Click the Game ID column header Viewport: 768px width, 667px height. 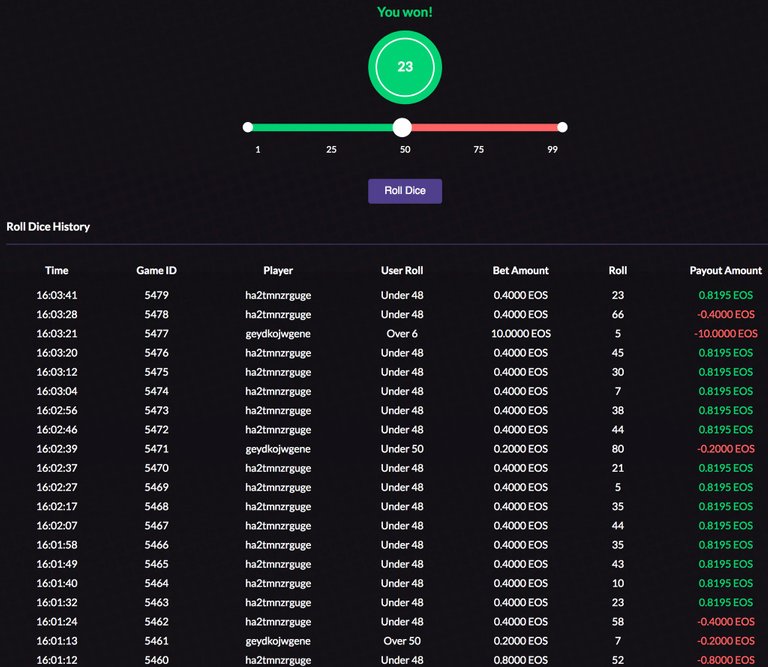pyautogui.click(x=156, y=270)
